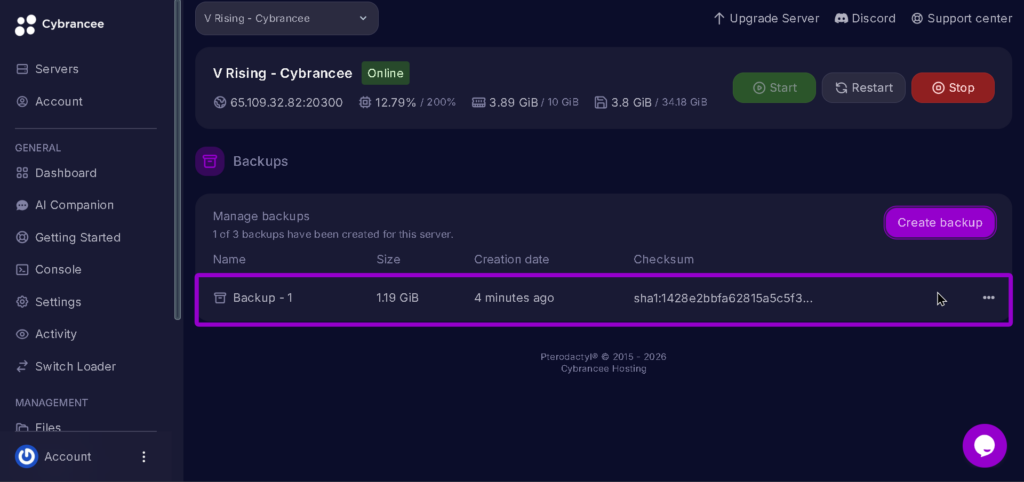Click the Checksum column header

pos(664,259)
